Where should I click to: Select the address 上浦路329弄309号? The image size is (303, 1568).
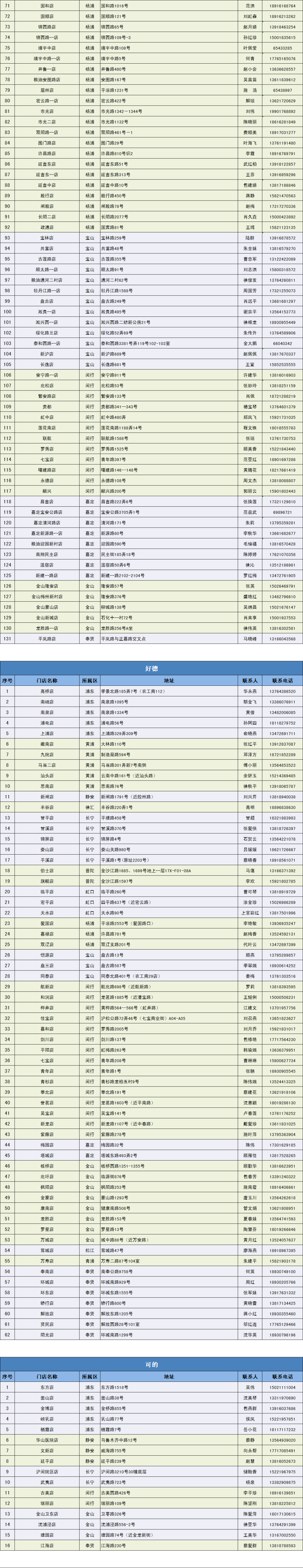pyautogui.click(x=120, y=734)
